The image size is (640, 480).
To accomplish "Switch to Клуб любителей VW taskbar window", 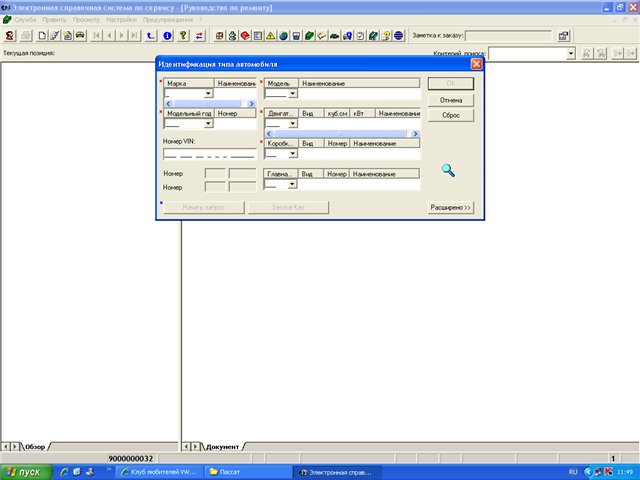I will pos(159,472).
